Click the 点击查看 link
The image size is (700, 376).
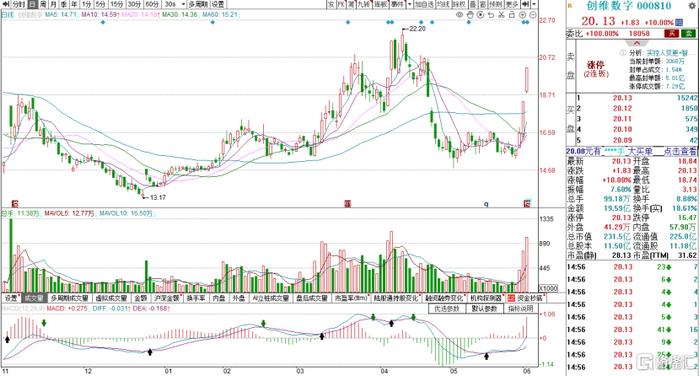click(680, 152)
